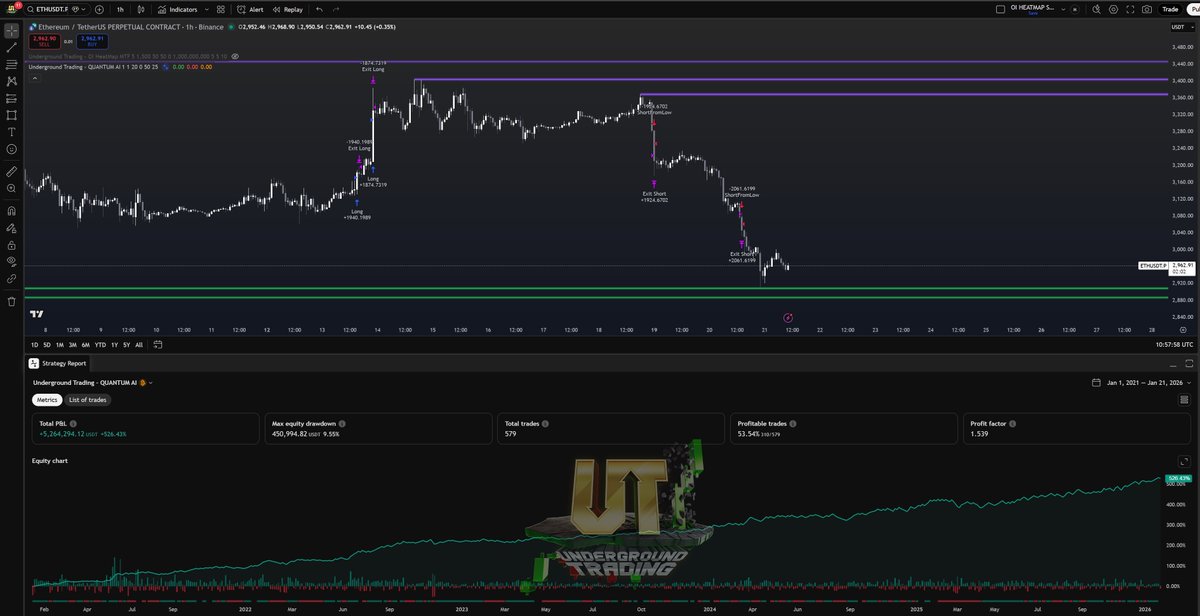Lock all drawing tools

click(x=11, y=244)
